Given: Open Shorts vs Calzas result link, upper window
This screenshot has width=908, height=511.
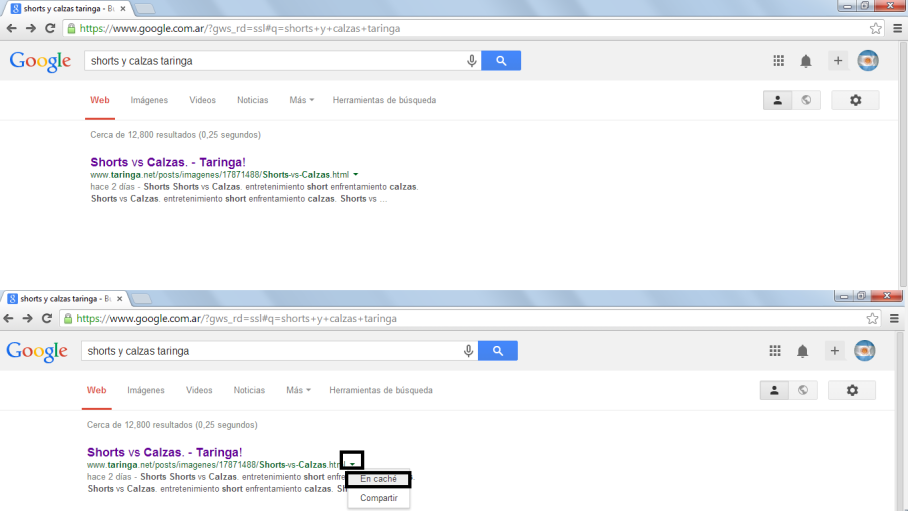Looking at the screenshot, I should [168, 162].
